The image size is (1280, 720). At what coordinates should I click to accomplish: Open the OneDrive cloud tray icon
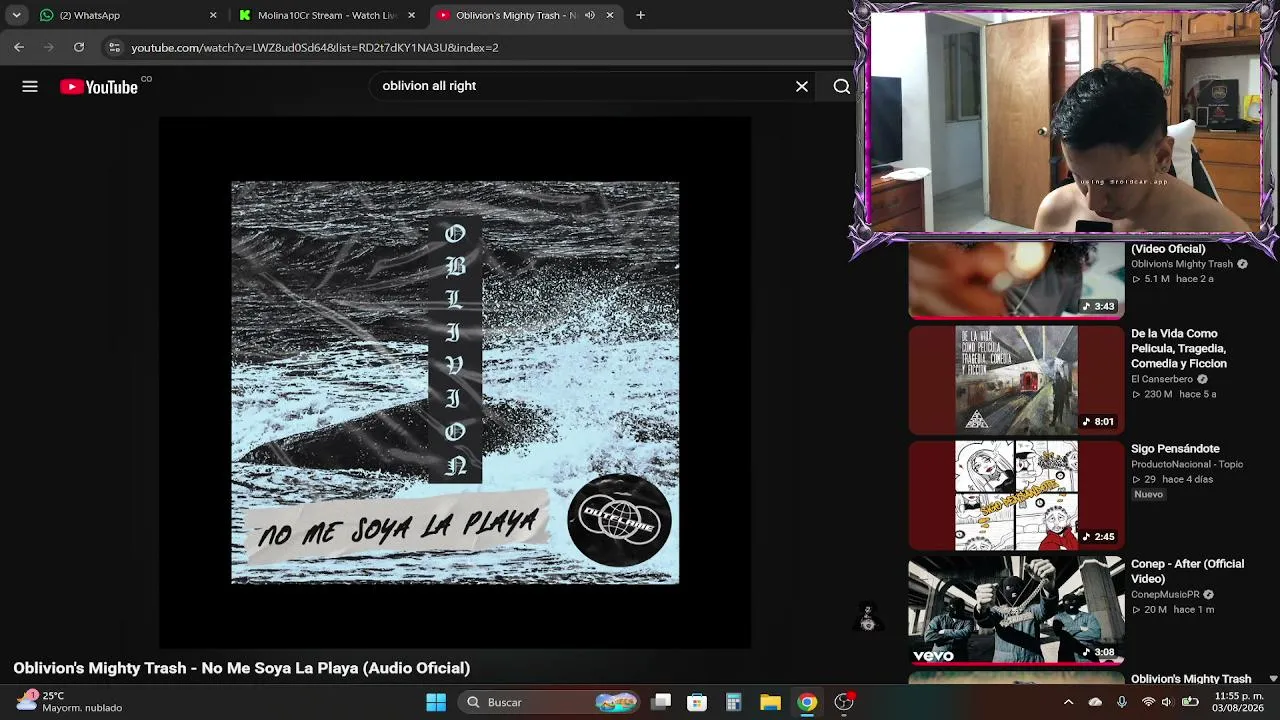point(1095,702)
